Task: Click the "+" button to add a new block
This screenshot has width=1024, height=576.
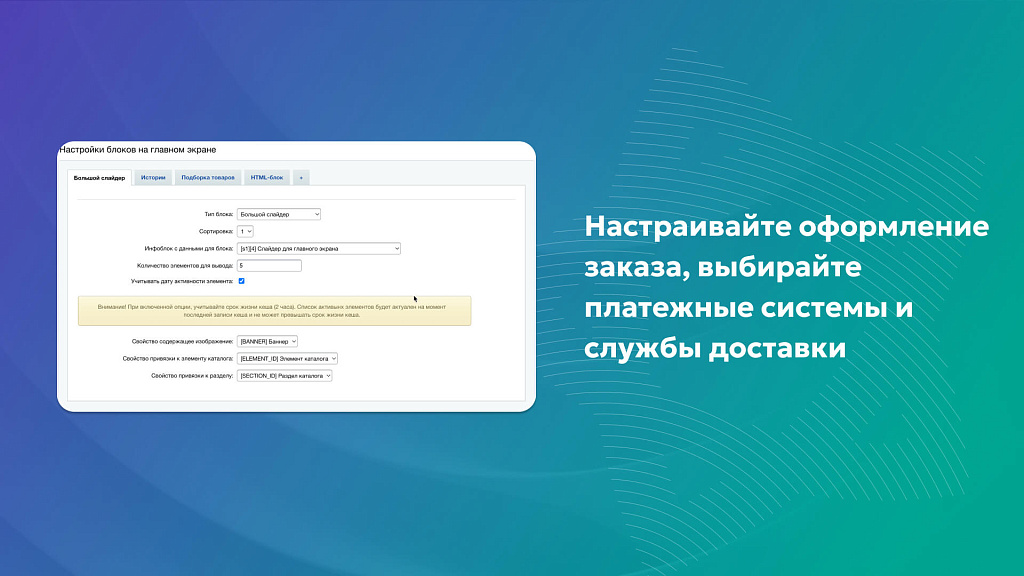Action: click(300, 177)
